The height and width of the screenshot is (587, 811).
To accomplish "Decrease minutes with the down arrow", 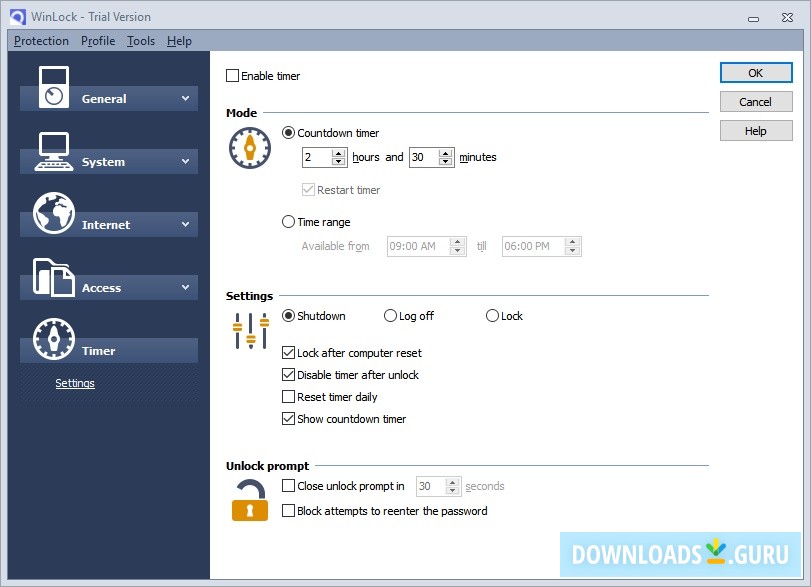I will (x=446, y=161).
